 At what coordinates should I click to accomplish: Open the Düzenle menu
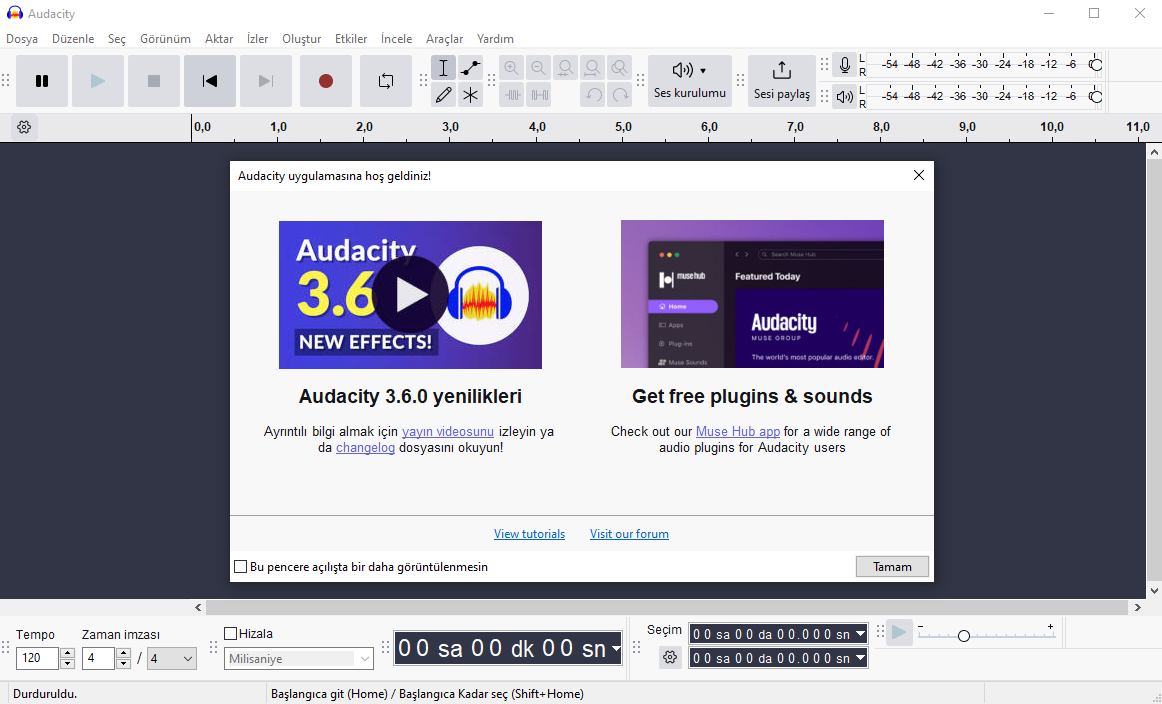[x=73, y=39]
